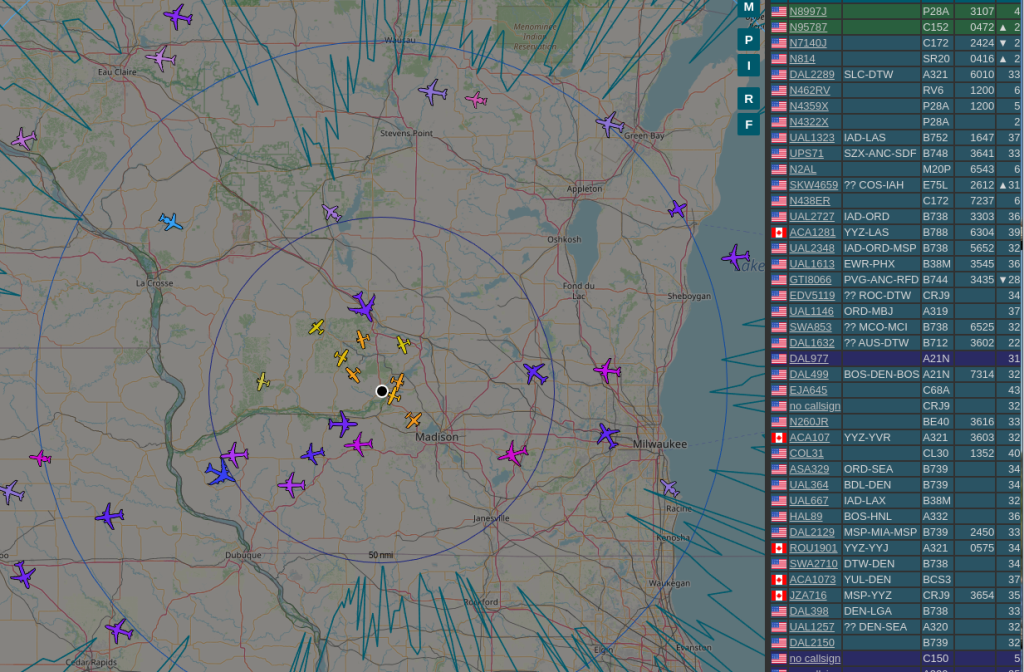Click the Madison city label
The height and width of the screenshot is (672, 1024).
[437, 437]
